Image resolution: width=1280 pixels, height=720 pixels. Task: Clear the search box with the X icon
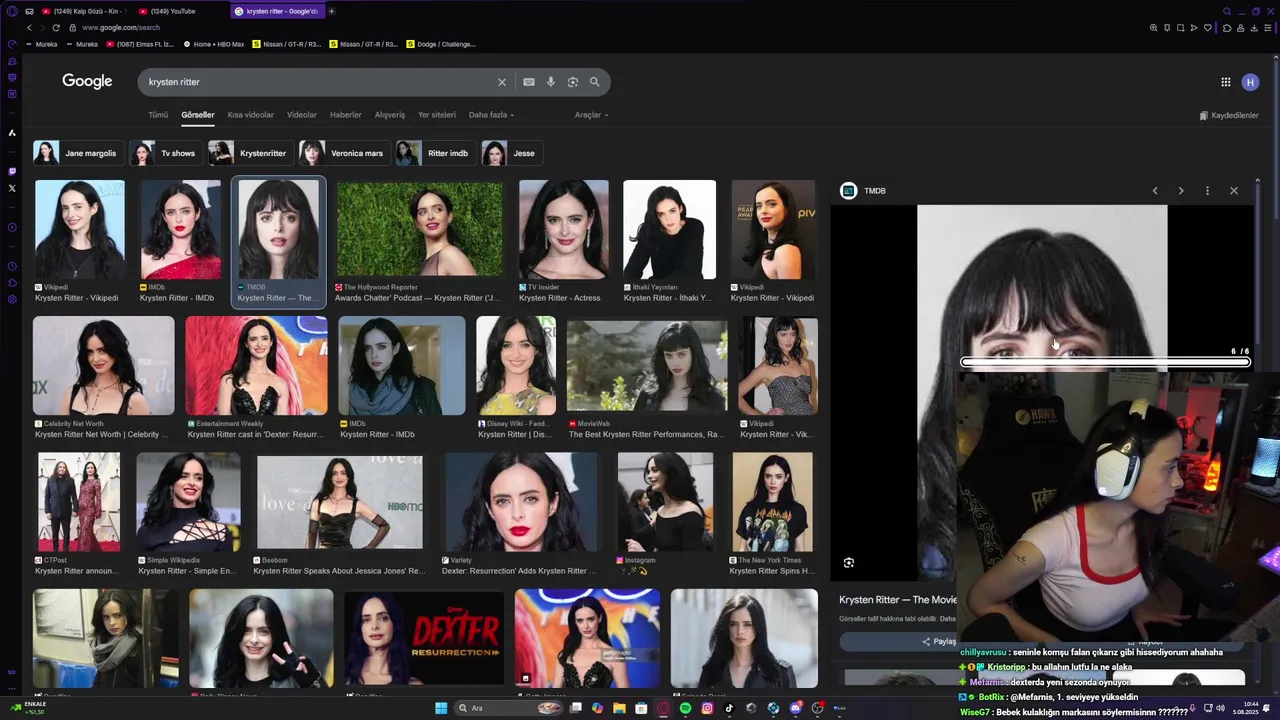click(x=502, y=82)
